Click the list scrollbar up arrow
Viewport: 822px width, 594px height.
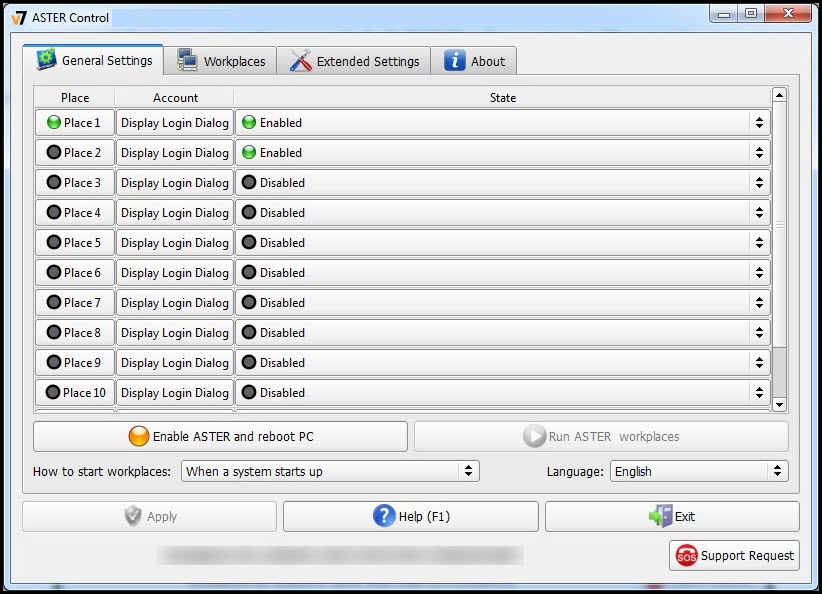point(780,95)
